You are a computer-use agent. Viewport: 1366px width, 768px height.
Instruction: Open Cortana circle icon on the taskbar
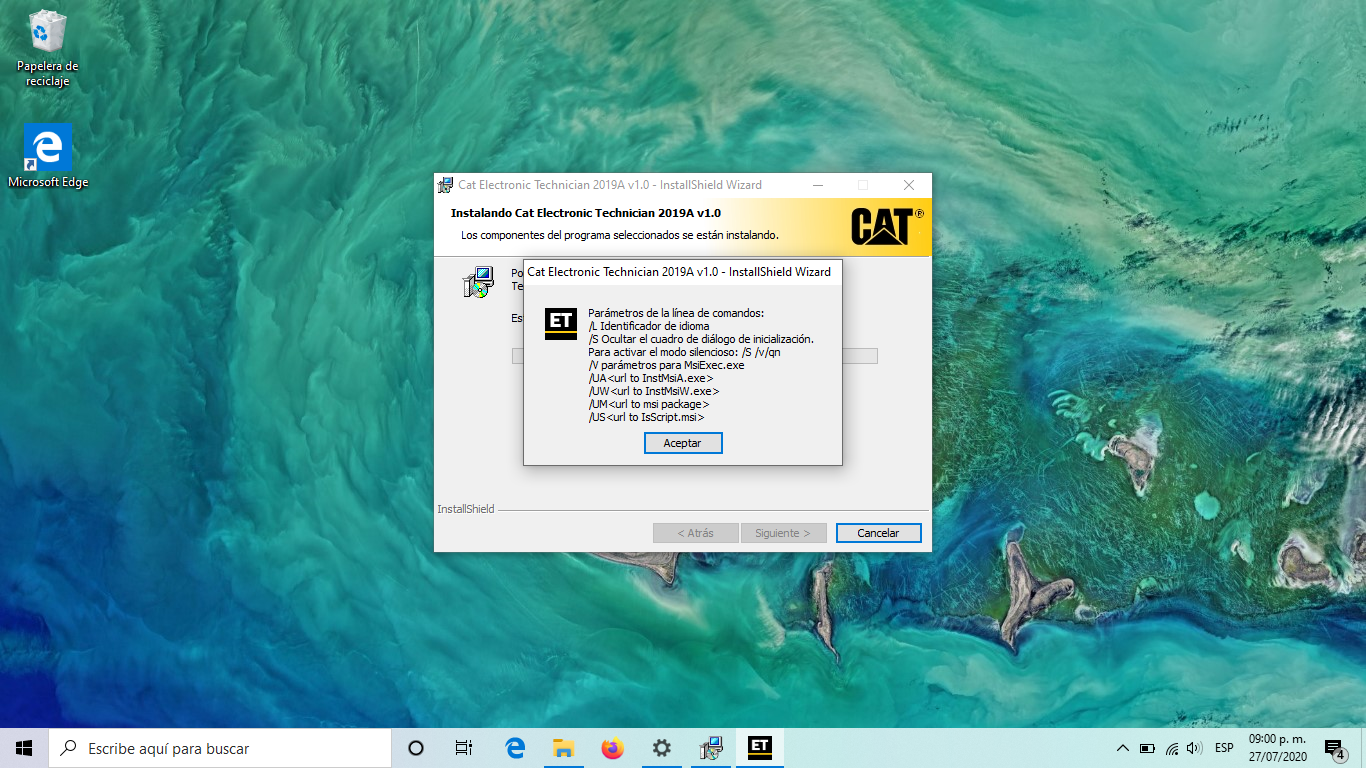[416, 748]
